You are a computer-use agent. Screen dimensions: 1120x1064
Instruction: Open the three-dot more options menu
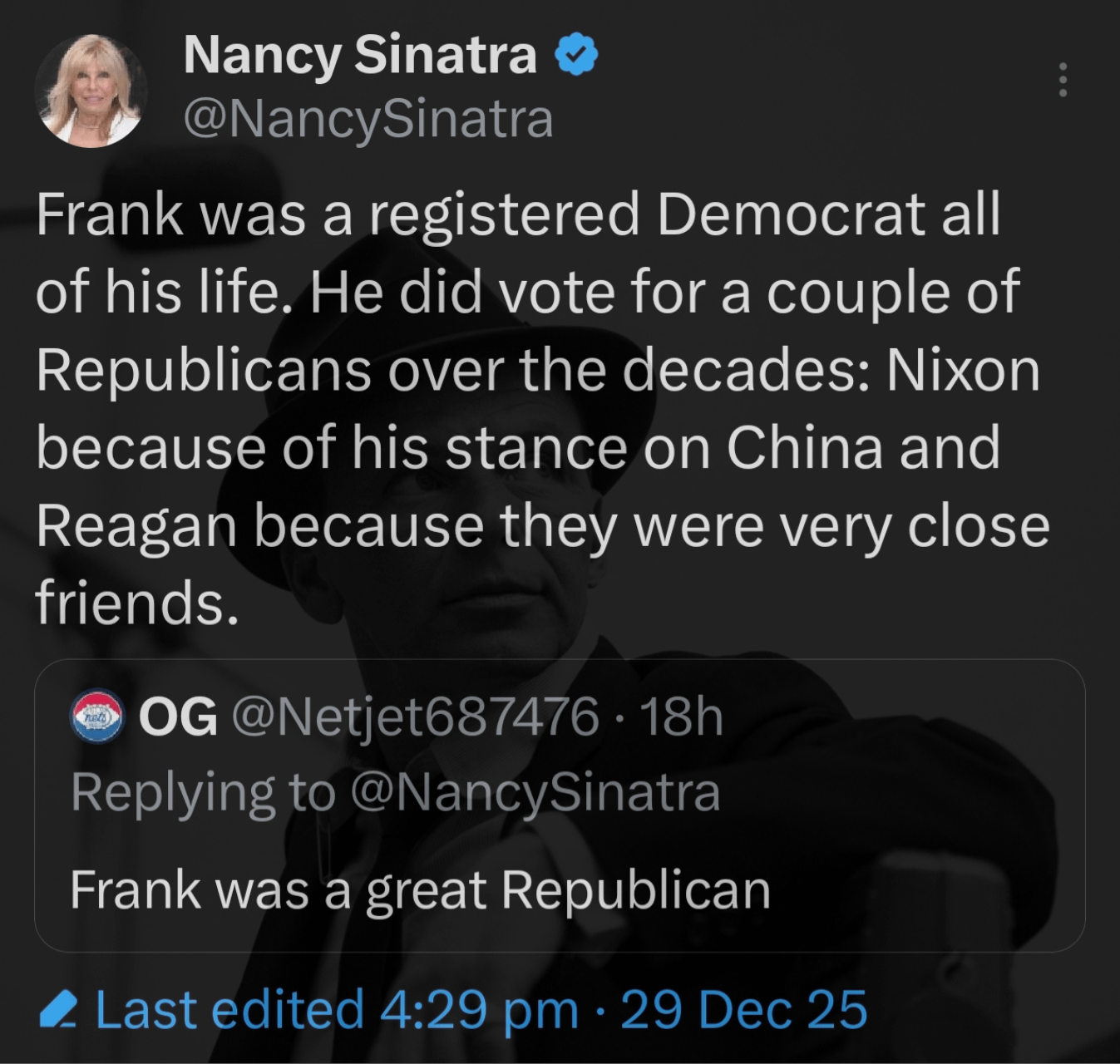1062,81
